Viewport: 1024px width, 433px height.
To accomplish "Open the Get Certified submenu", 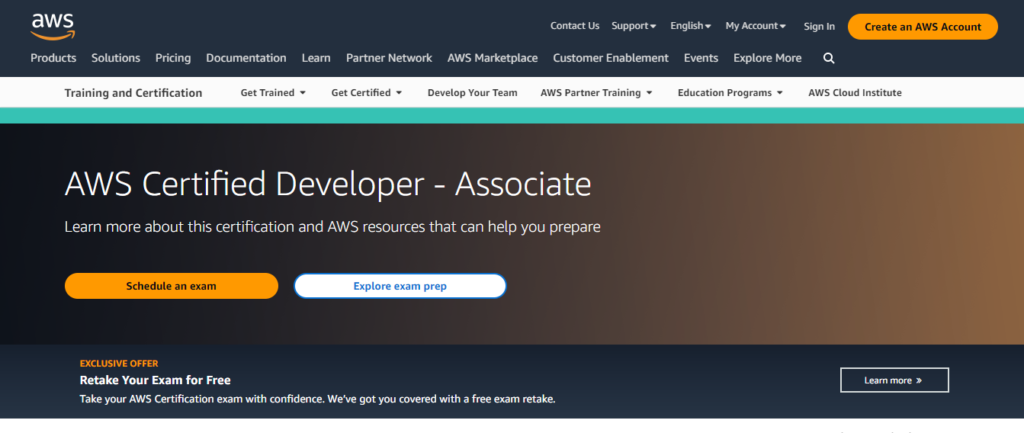I will (366, 93).
